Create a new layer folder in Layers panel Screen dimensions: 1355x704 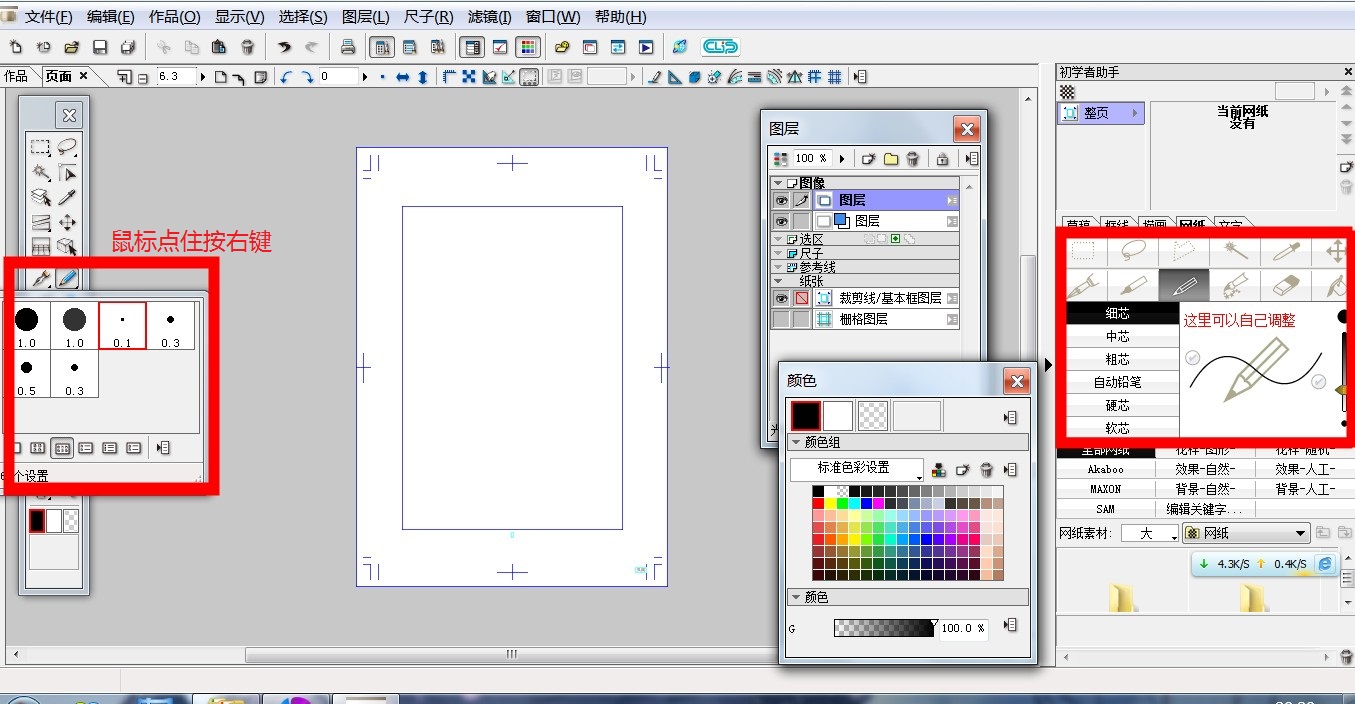(891, 159)
